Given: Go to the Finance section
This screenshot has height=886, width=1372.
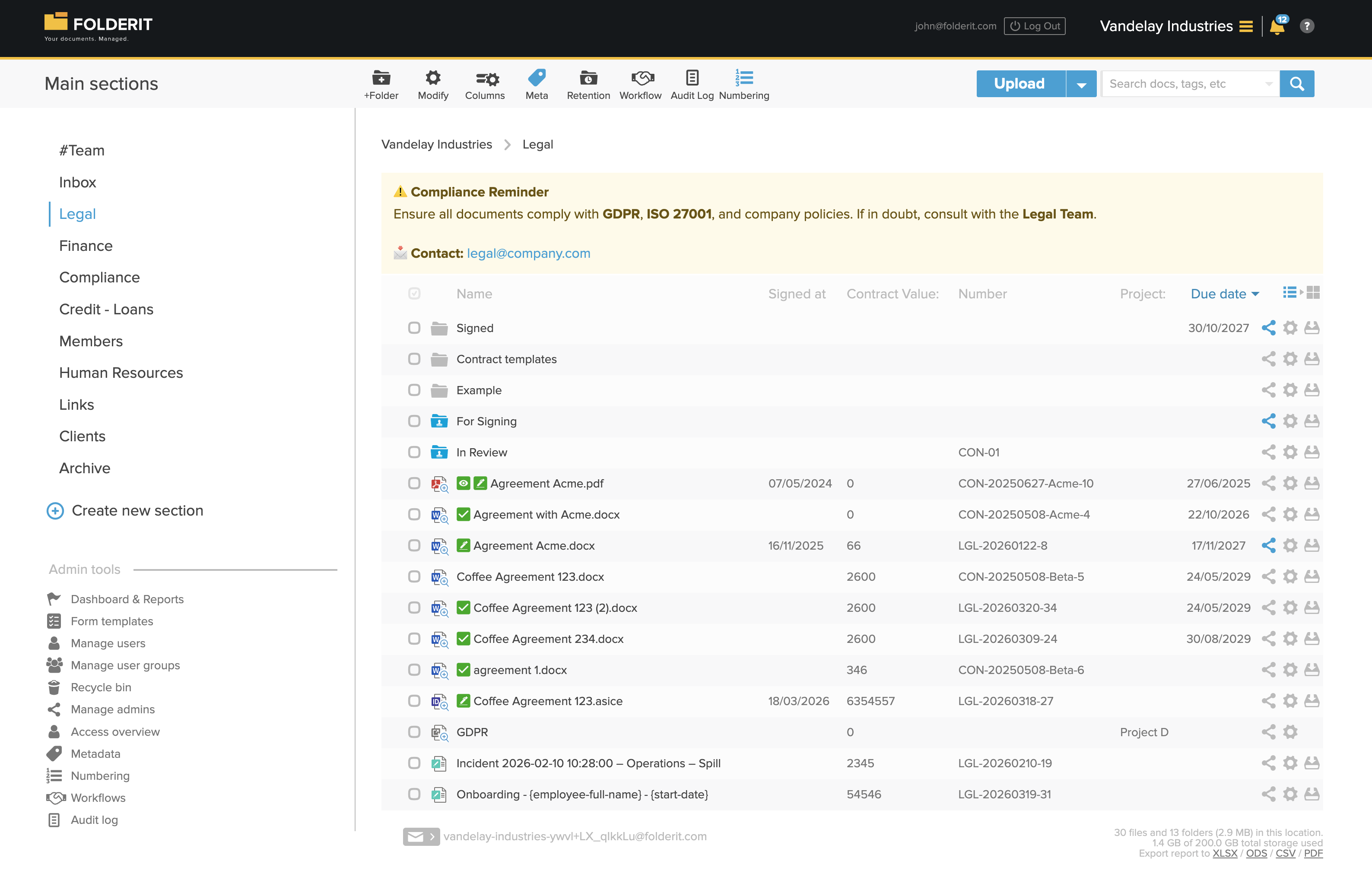Looking at the screenshot, I should 86,246.
